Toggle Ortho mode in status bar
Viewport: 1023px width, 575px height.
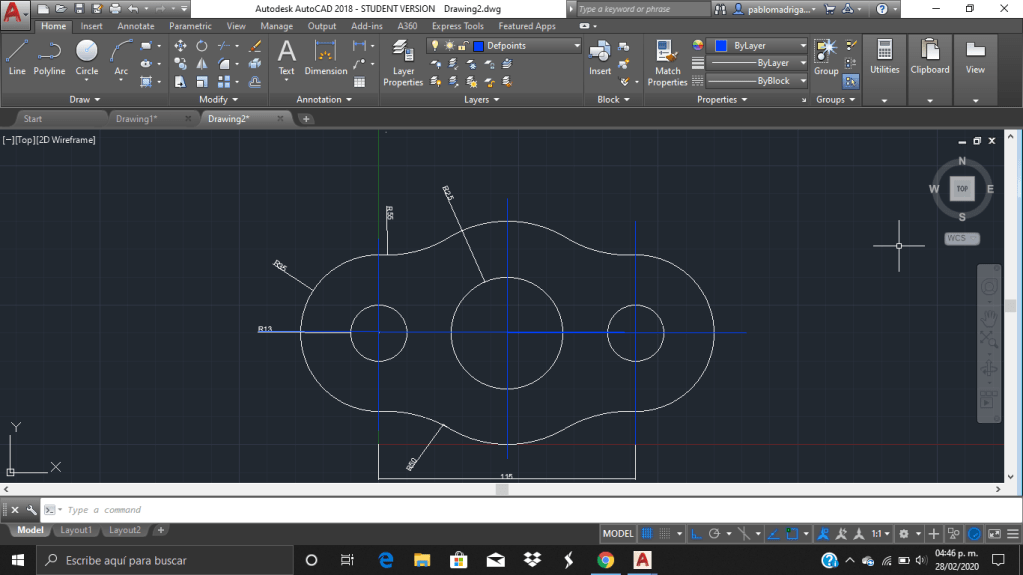(697, 533)
